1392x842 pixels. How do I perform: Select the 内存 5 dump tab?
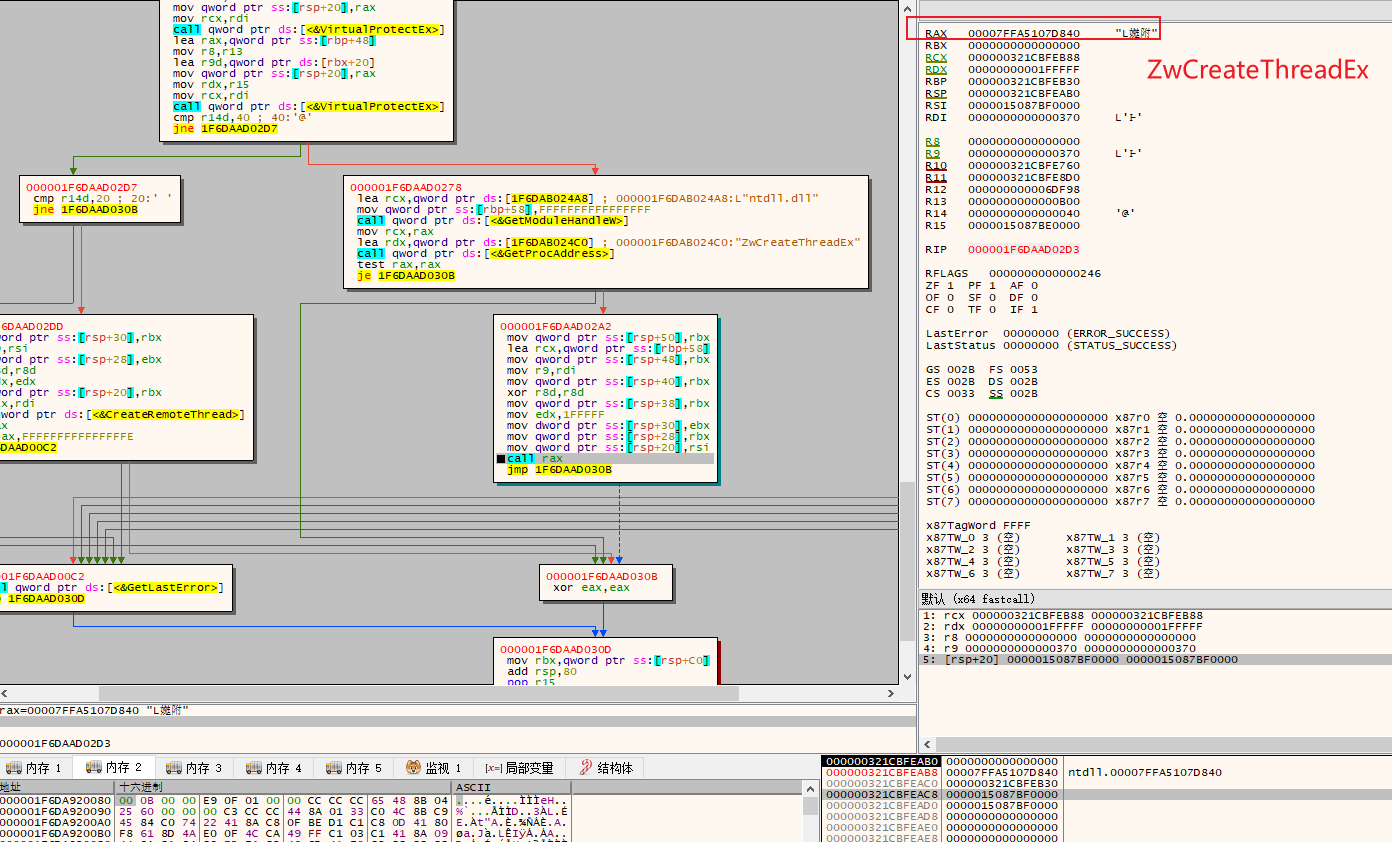point(356,768)
